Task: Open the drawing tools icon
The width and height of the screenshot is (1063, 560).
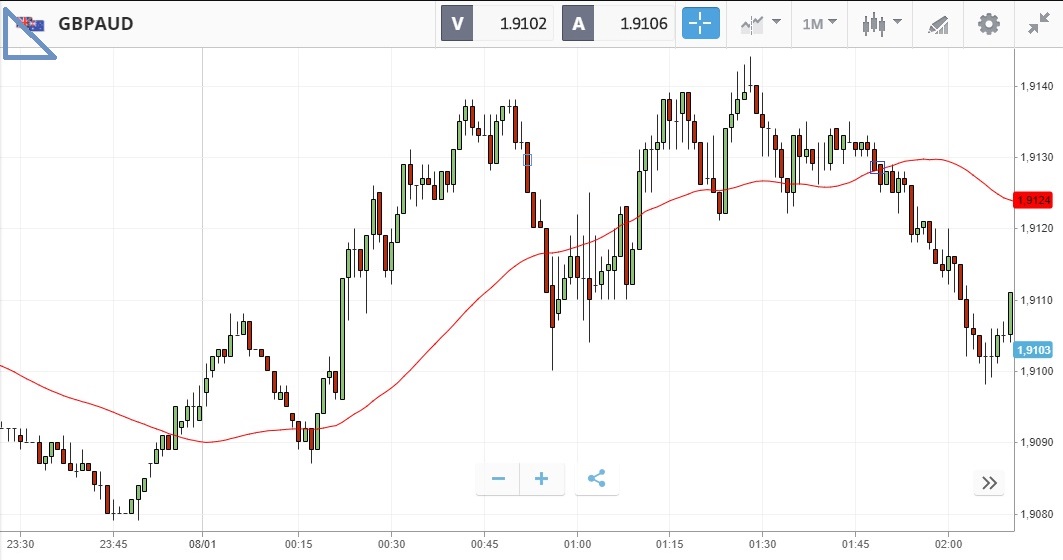Action: [937, 24]
